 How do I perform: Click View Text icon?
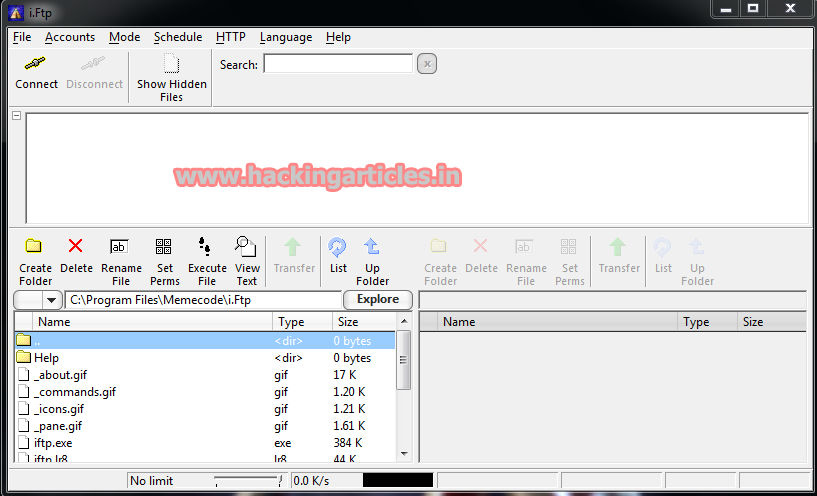tap(246, 246)
